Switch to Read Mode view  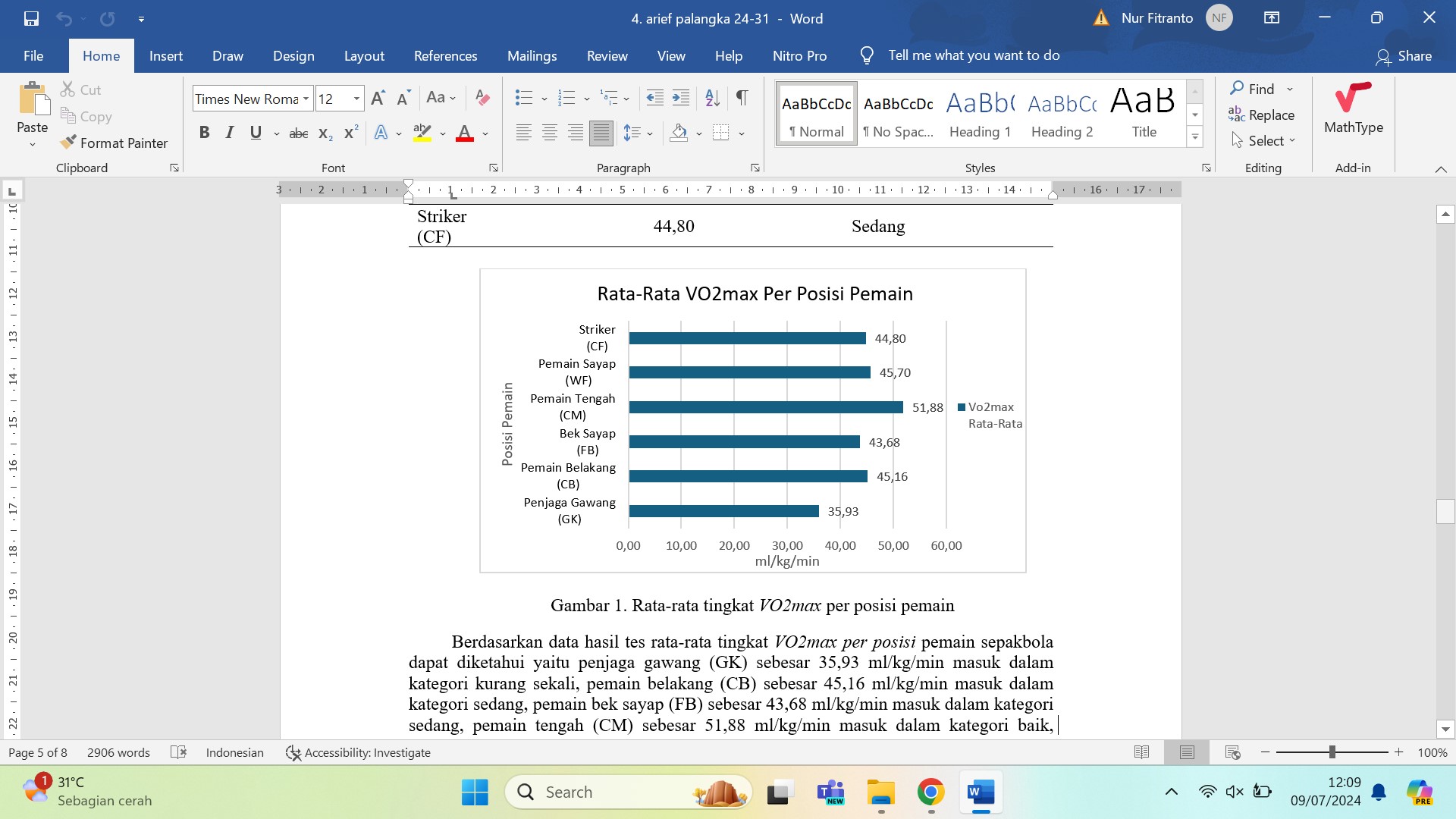[x=1141, y=752]
